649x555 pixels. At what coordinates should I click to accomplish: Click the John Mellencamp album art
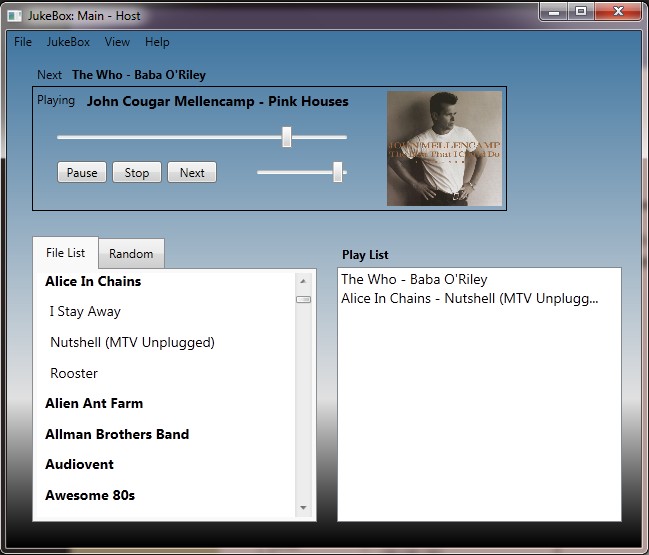pyautogui.click(x=444, y=149)
